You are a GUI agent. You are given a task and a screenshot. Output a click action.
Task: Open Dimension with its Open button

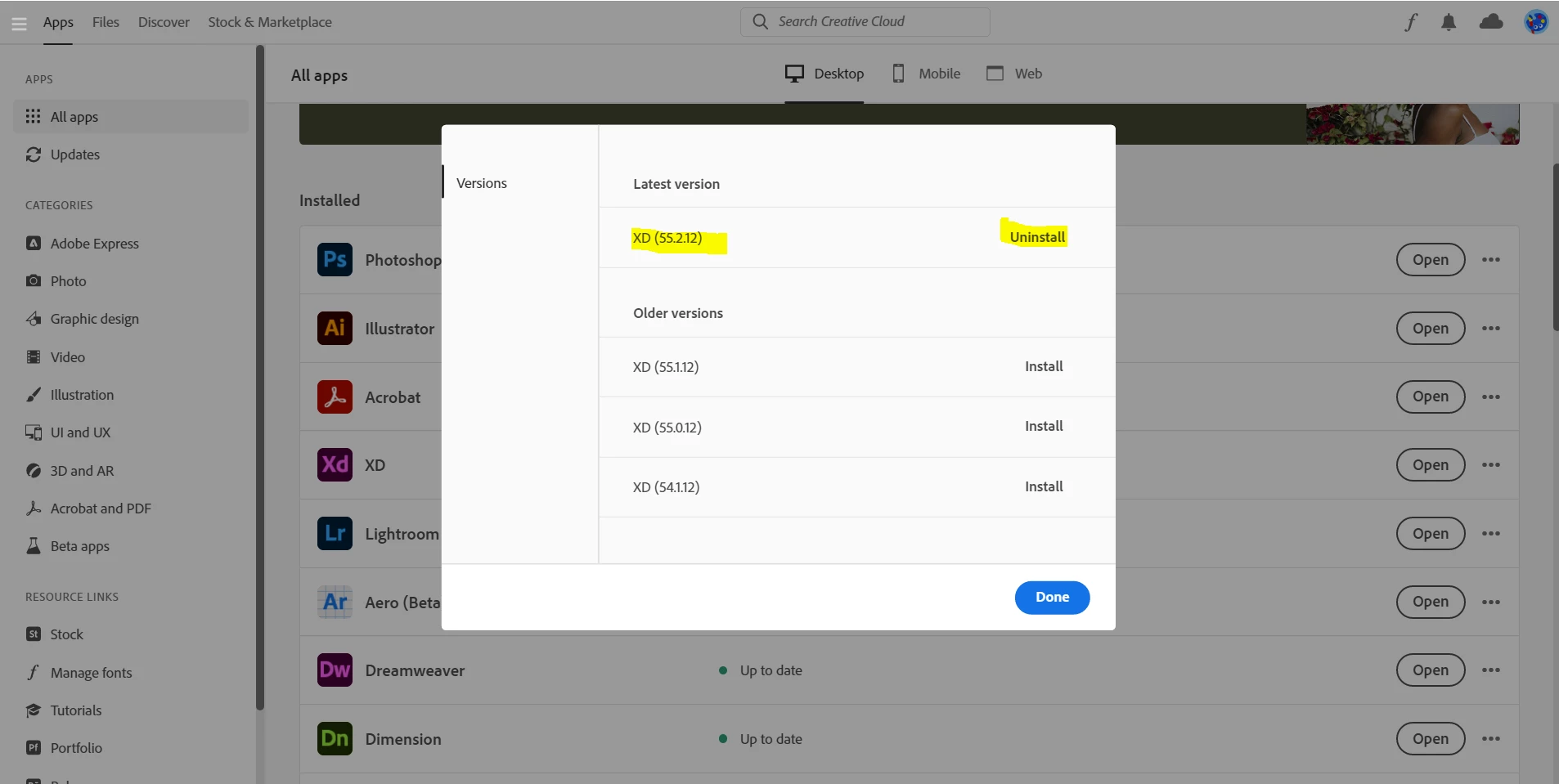pos(1430,739)
